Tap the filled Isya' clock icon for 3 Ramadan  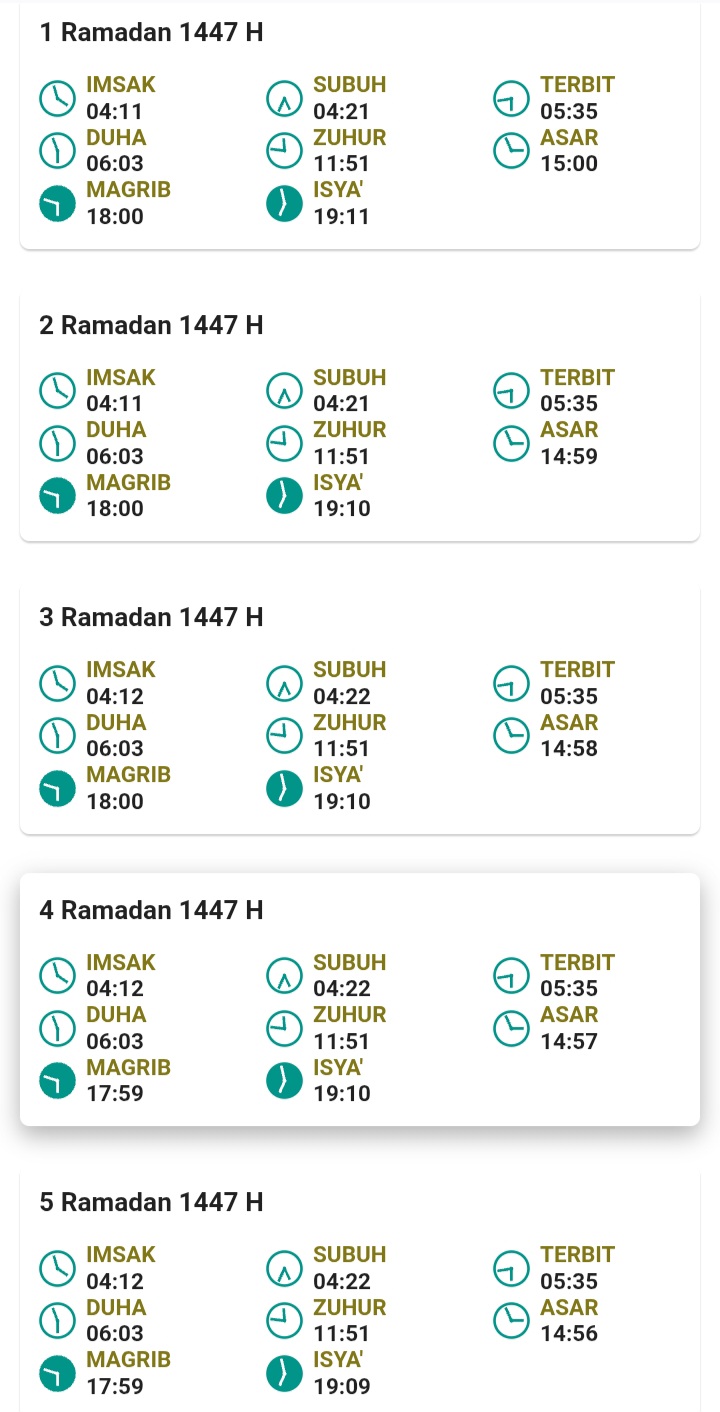click(x=284, y=788)
